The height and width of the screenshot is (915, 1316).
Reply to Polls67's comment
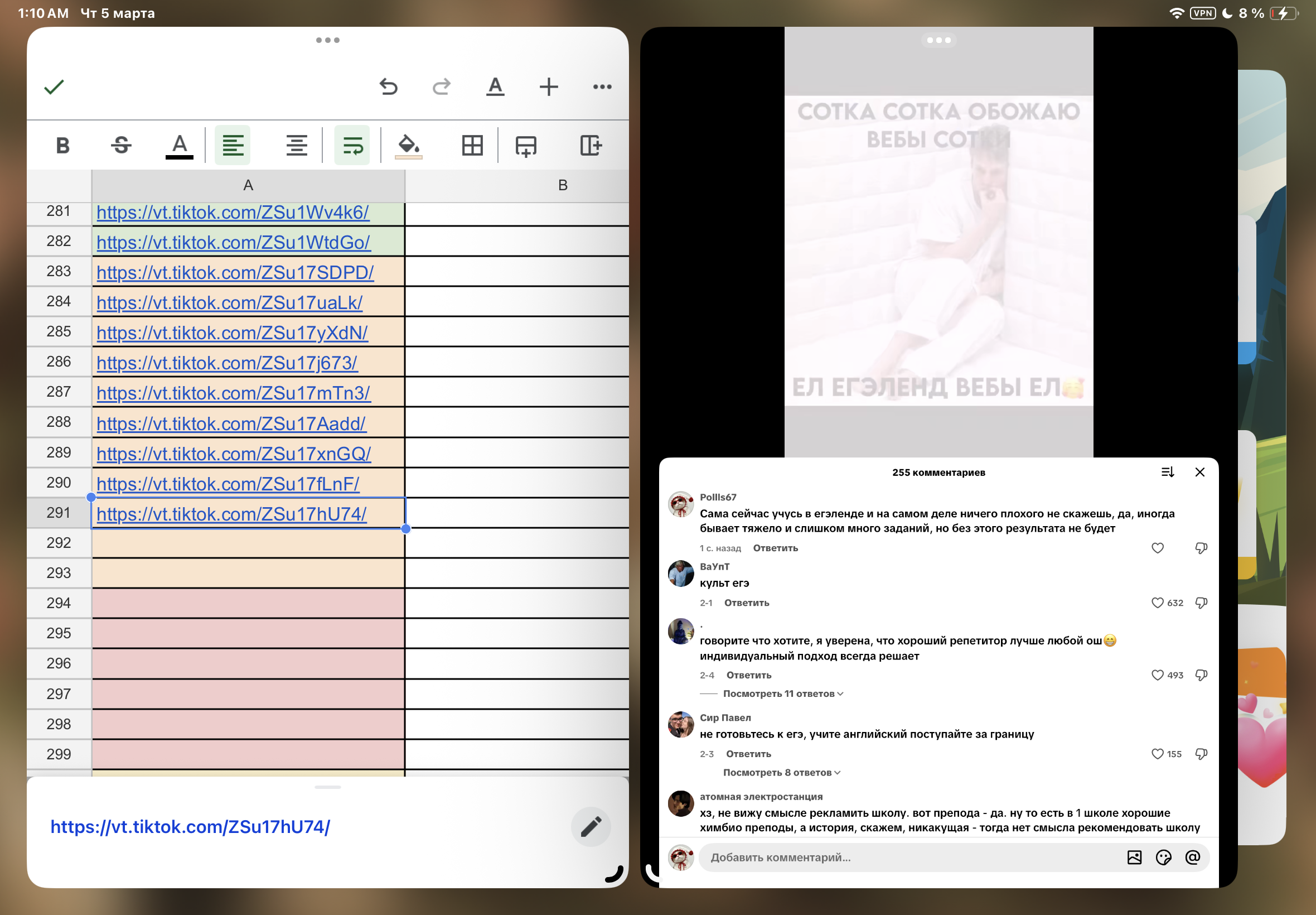pyautogui.click(x=775, y=548)
